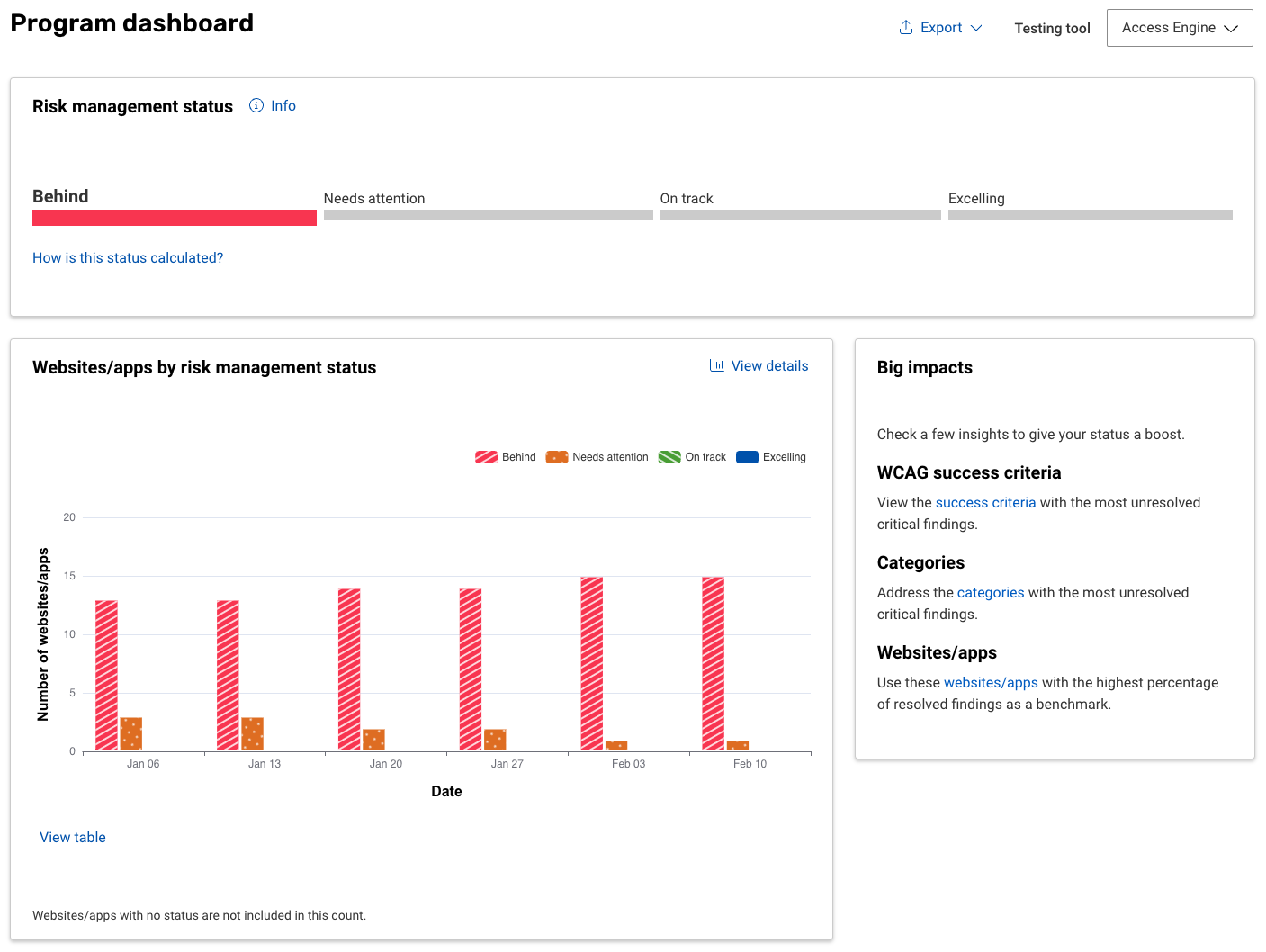Toggle the Excelling series visibility
1266x952 pixels.
(x=747, y=457)
